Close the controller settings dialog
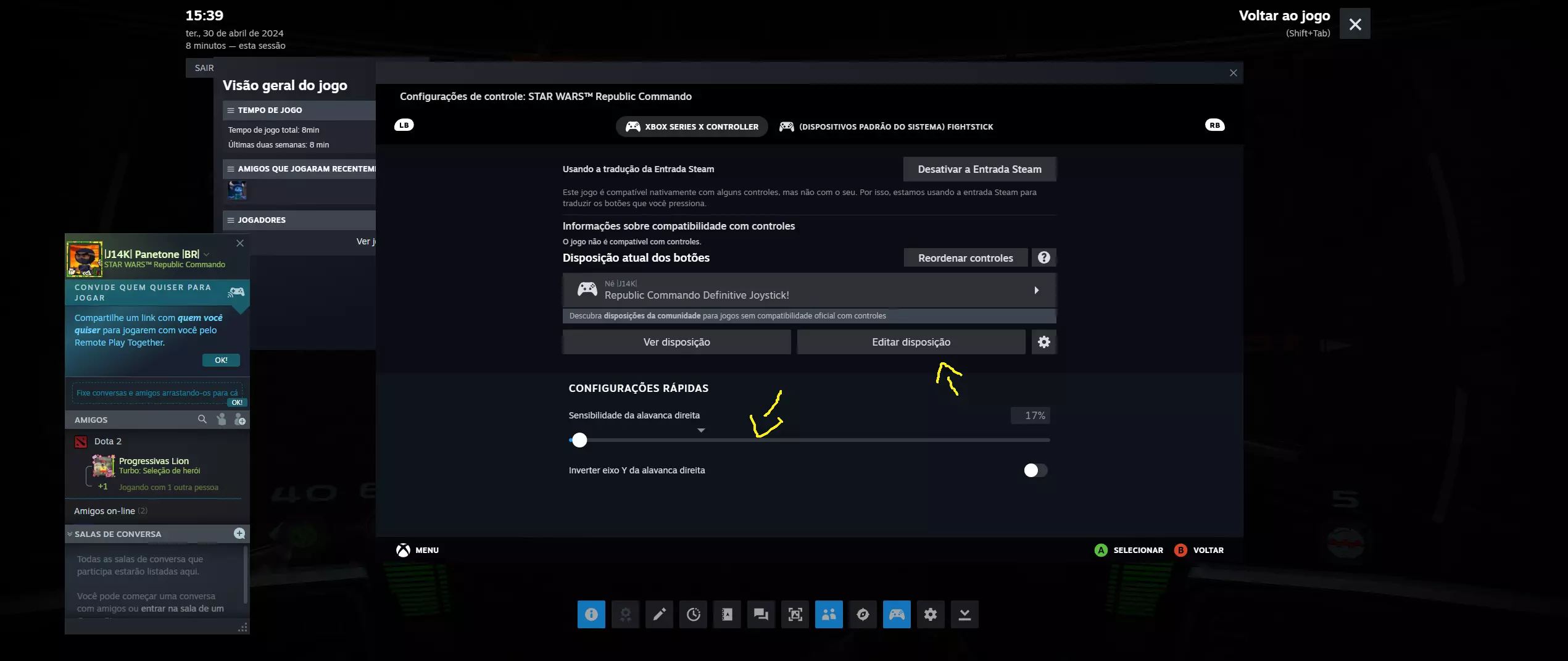This screenshot has height=661, width=1568. click(x=1233, y=73)
